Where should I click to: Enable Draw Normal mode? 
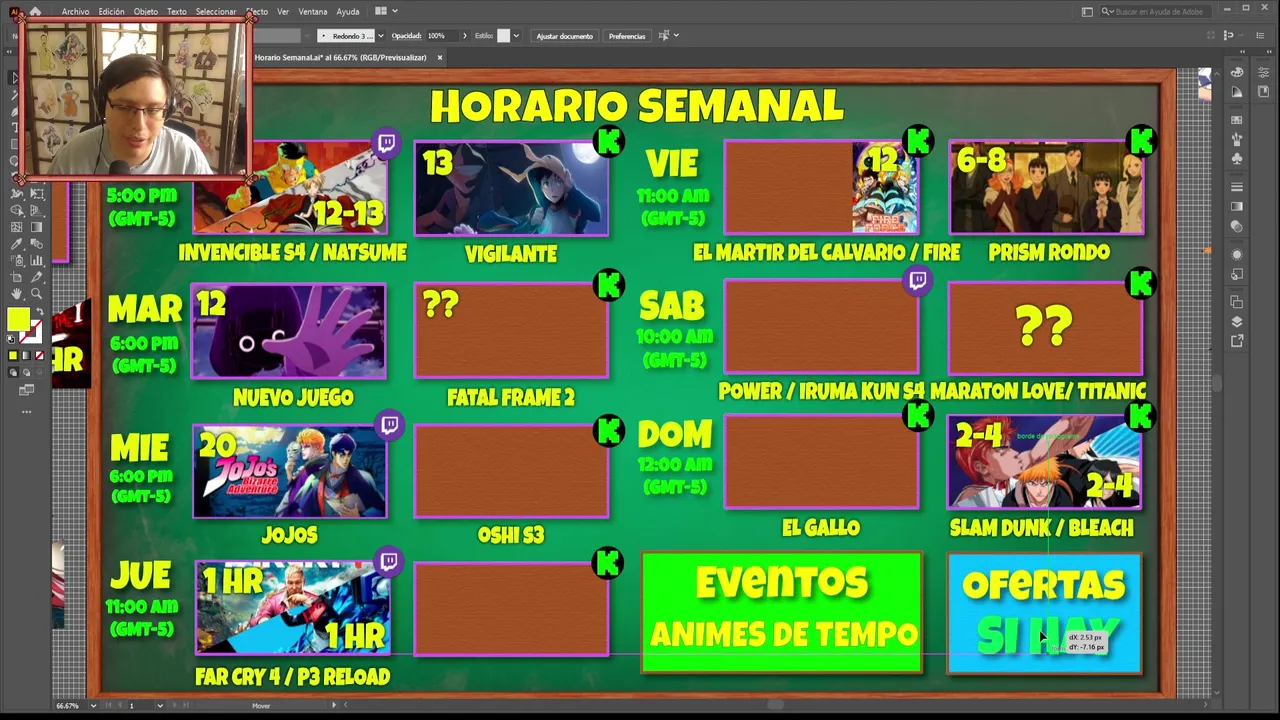coord(13,372)
